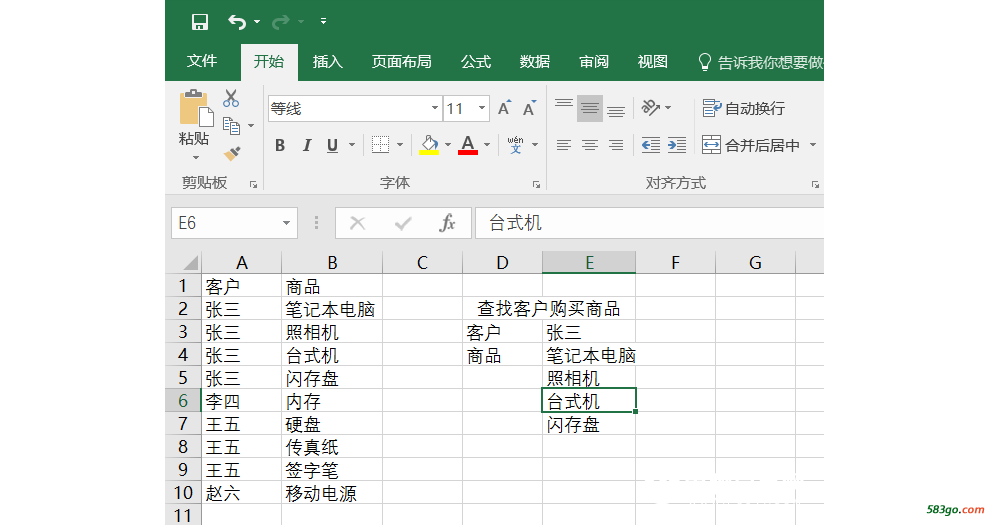
Task: Toggle Center alignment icon
Action: click(590, 146)
